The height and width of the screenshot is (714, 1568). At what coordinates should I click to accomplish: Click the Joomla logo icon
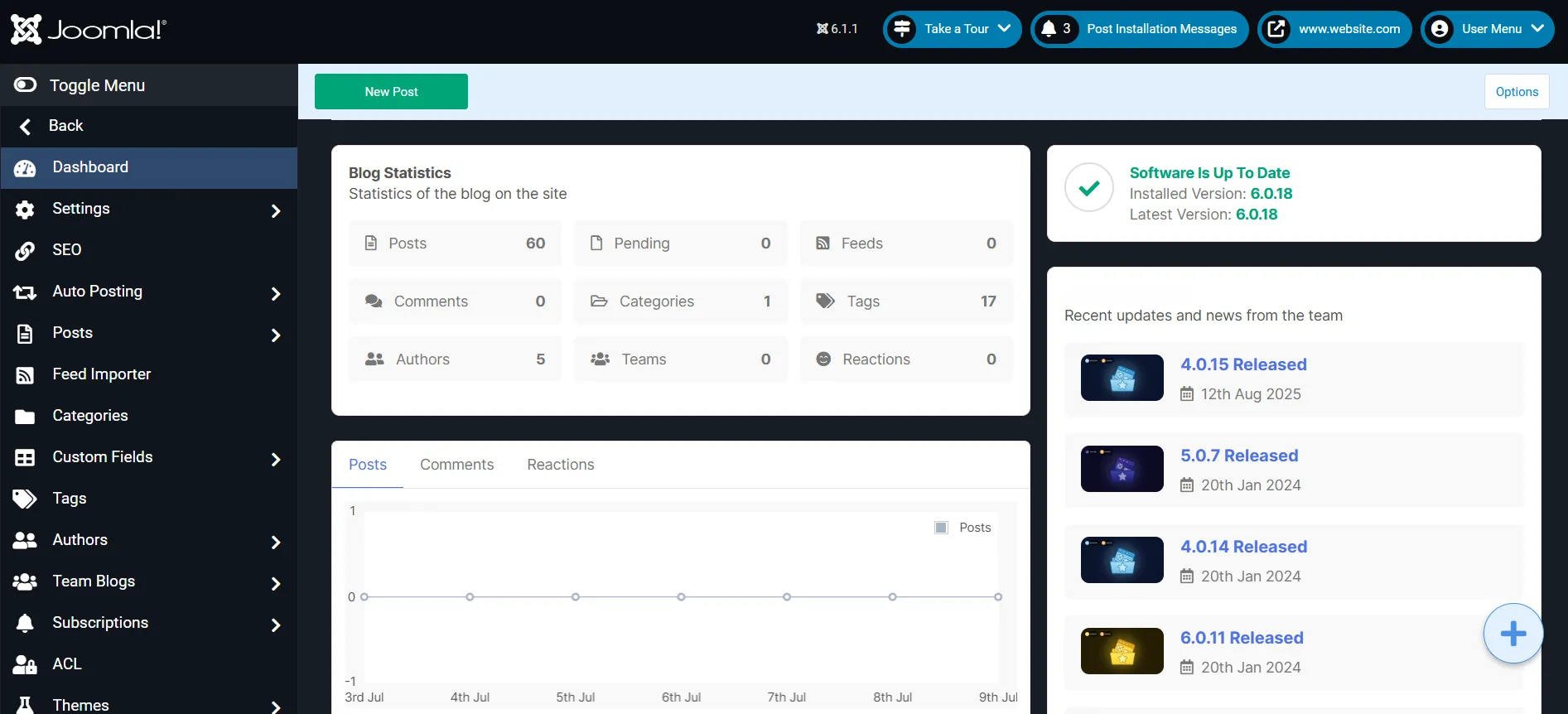tap(26, 30)
